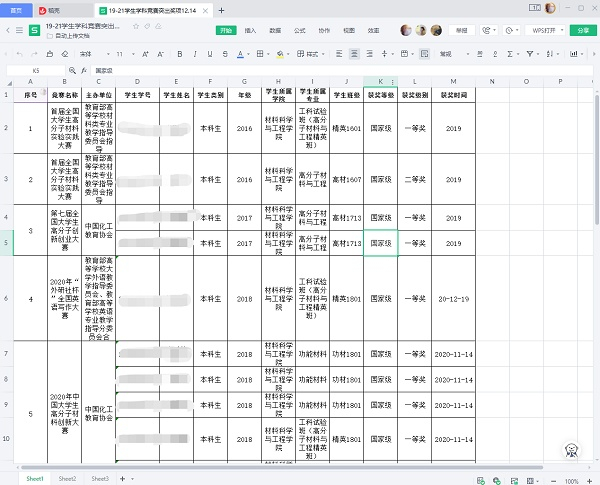The height and width of the screenshot is (485, 600).
Task: Click the Filter funnel icon
Action: (x=530, y=54)
